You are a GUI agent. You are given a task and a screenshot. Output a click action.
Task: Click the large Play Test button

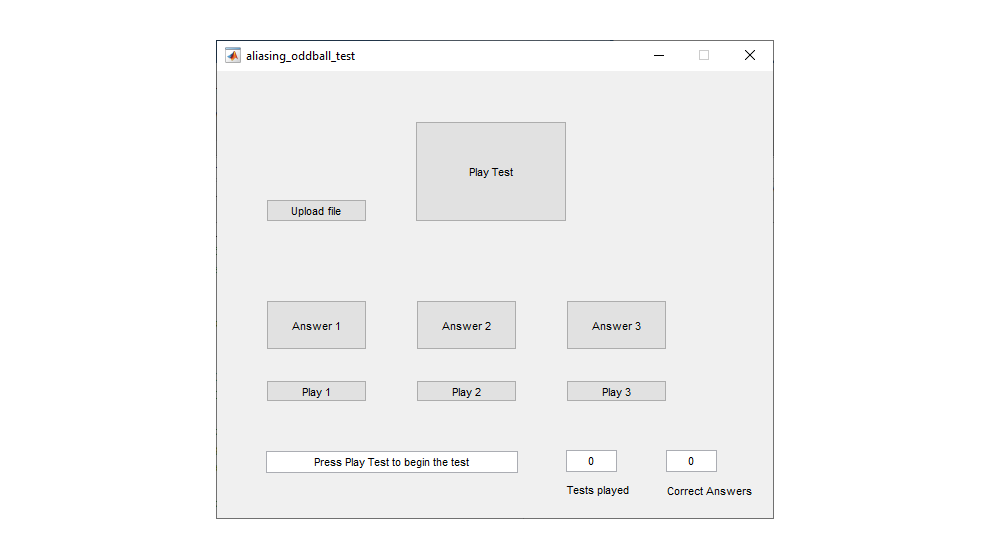491,172
